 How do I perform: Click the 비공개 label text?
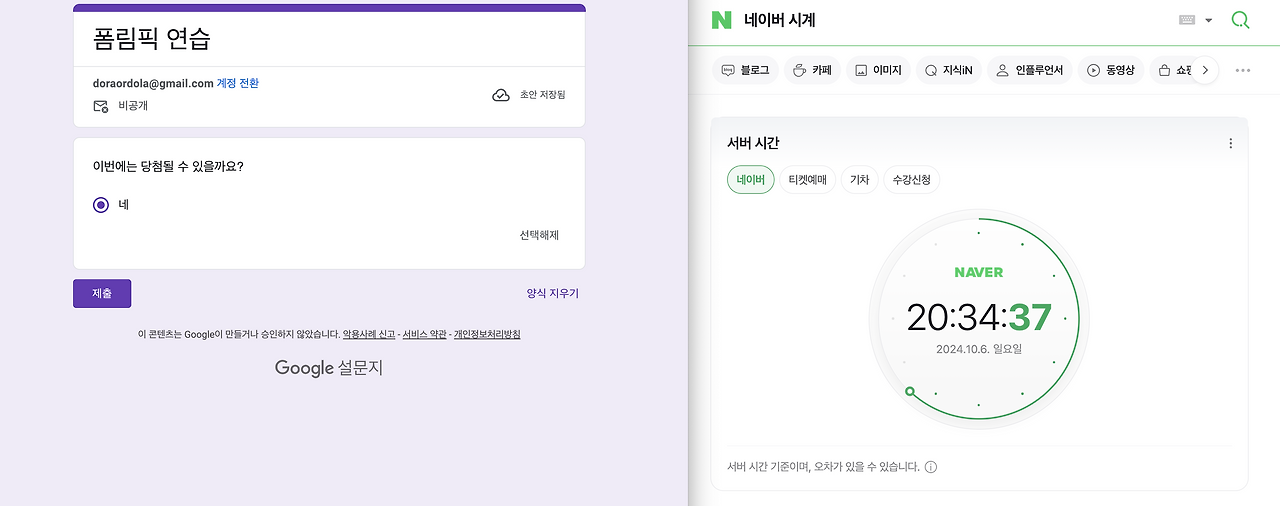coord(133,105)
